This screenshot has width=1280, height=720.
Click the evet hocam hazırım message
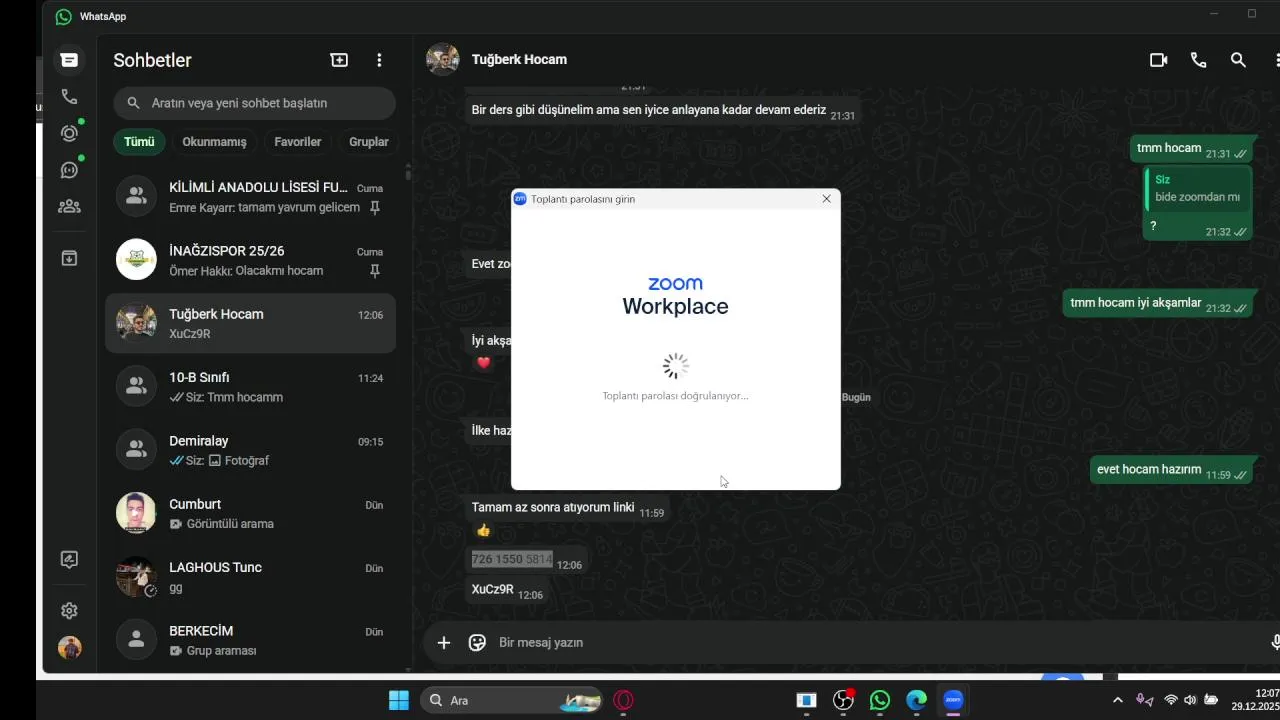tap(1172, 471)
